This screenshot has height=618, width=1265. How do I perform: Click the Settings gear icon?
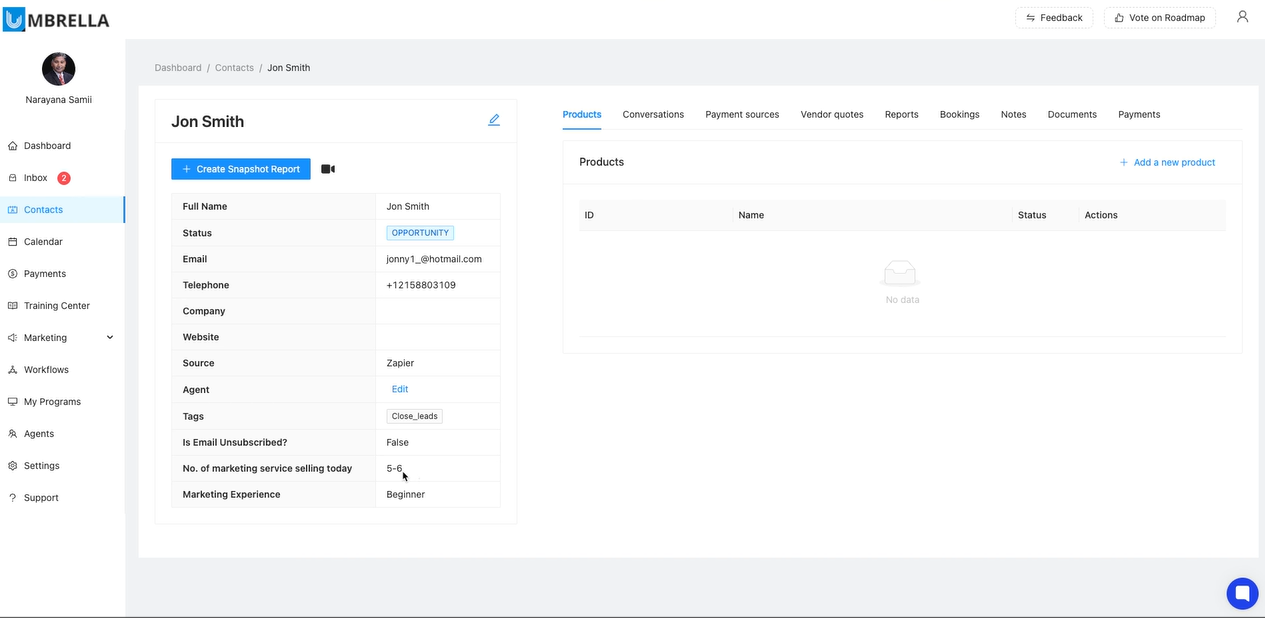tap(13, 466)
